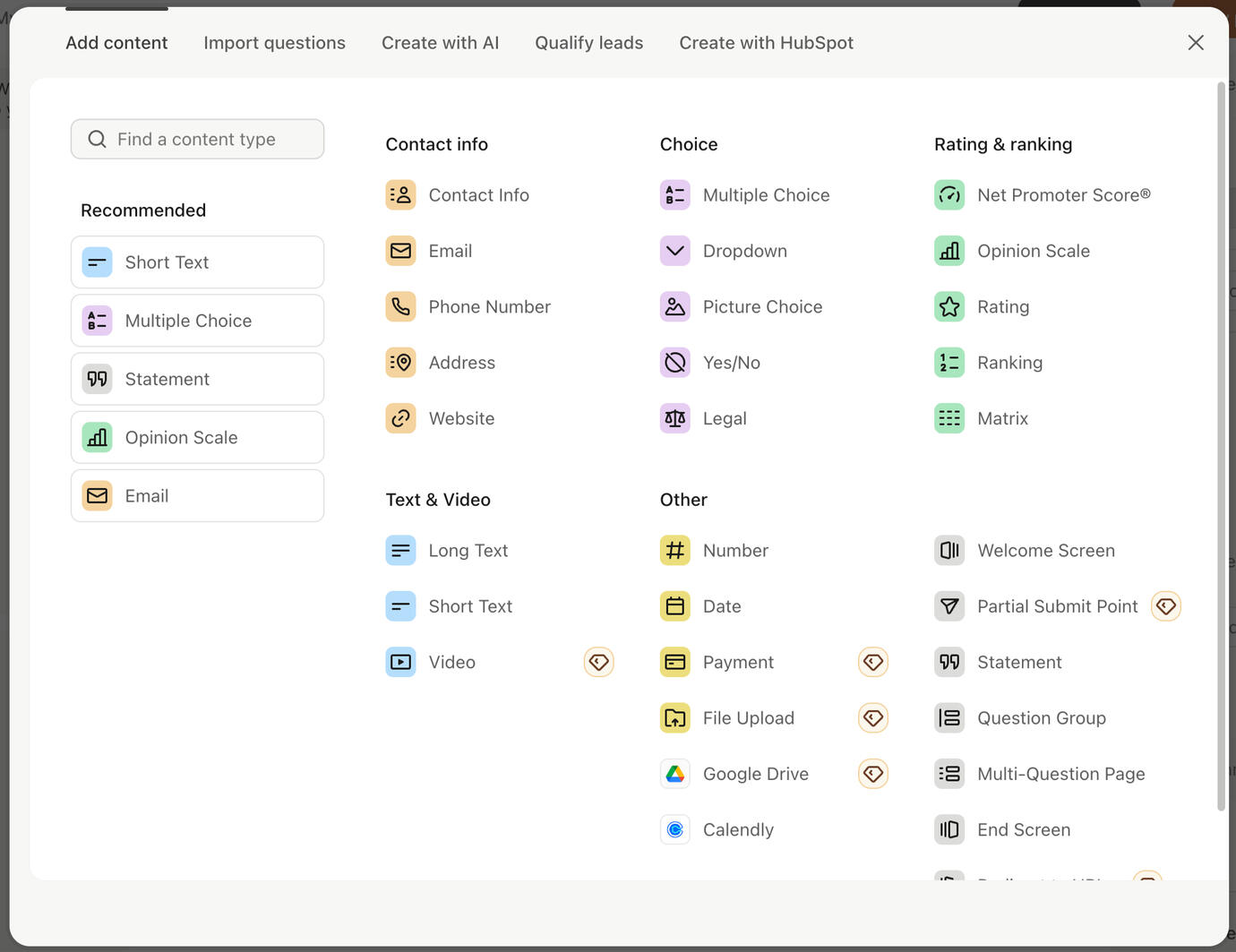The width and height of the screenshot is (1236, 952).
Task: Select the Address location icon
Action: pos(400,363)
